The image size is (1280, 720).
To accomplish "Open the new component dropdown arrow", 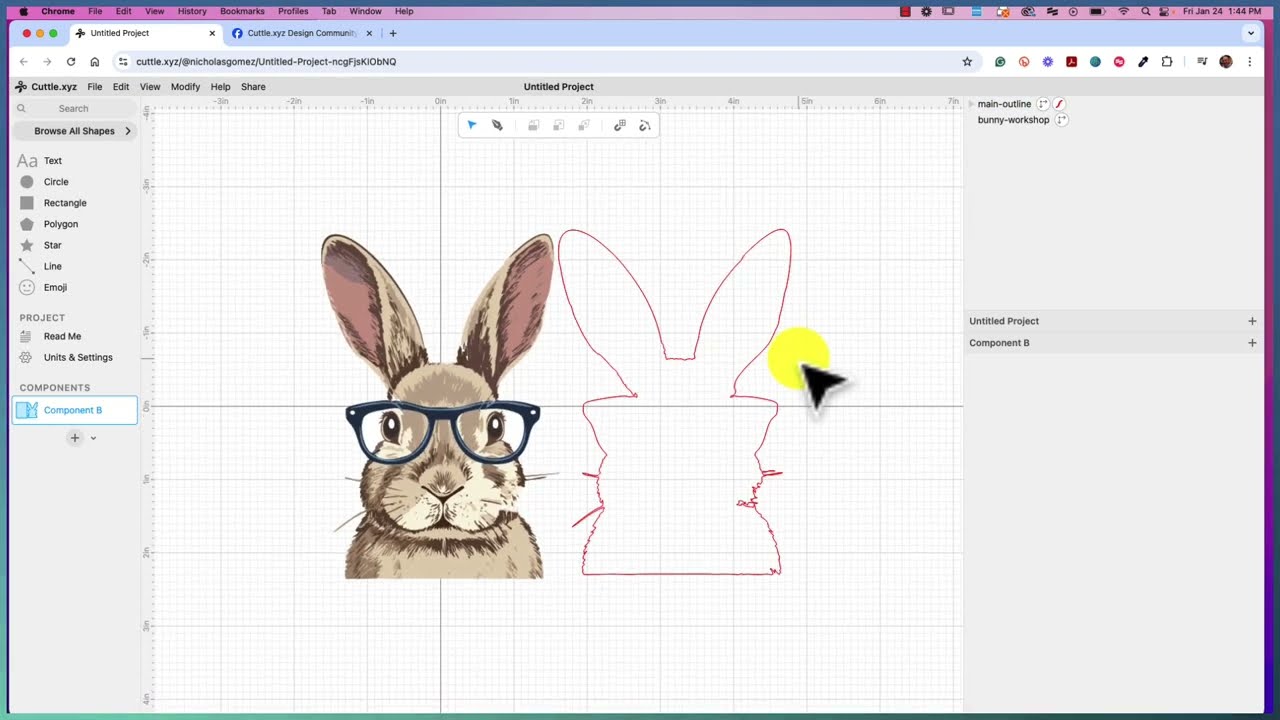I will (x=93, y=438).
